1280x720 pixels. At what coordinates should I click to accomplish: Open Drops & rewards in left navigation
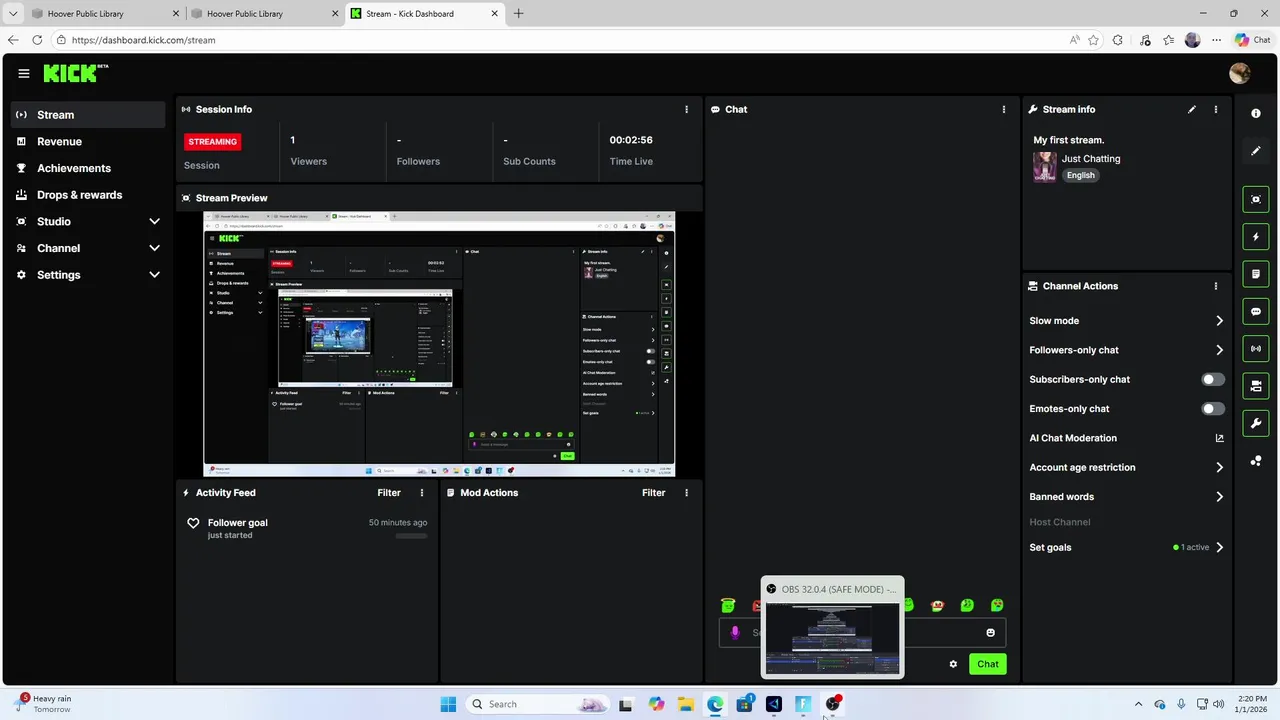point(88,195)
